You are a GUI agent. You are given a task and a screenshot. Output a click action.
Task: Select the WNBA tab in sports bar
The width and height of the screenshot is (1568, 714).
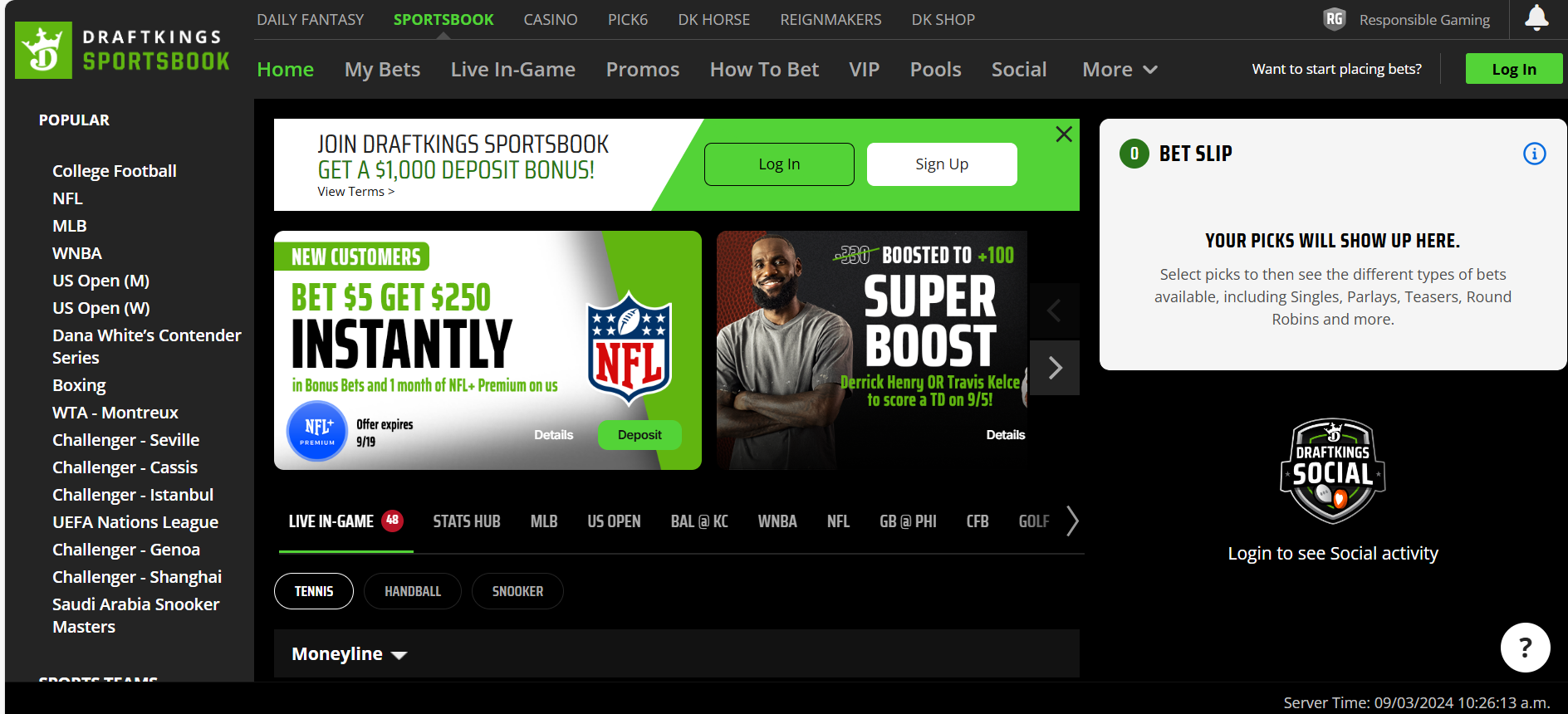tap(777, 521)
